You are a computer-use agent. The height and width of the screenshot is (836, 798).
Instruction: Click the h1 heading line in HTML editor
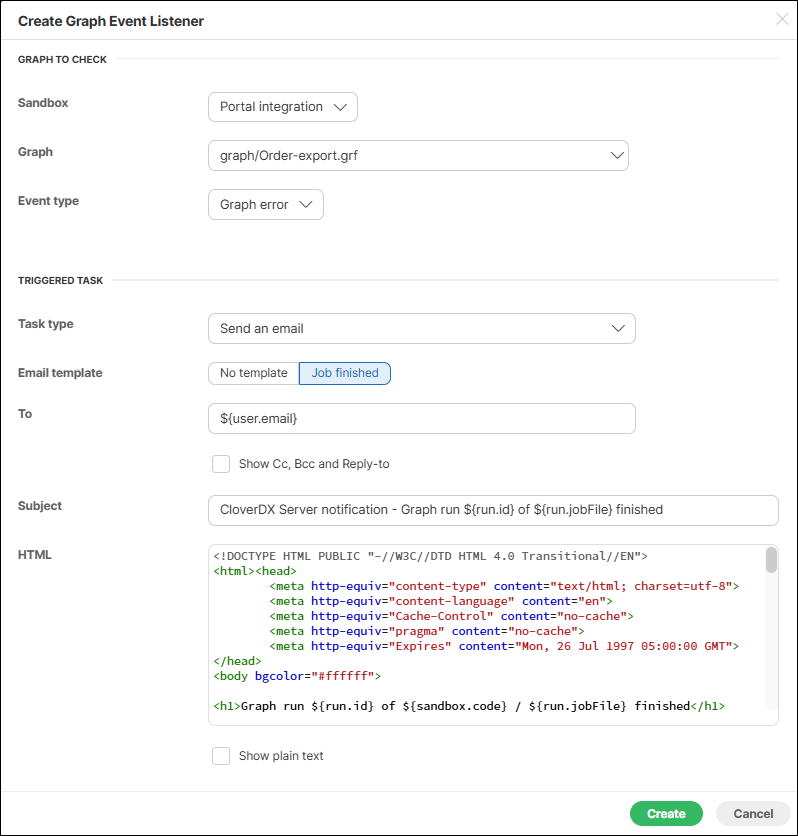[468, 706]
